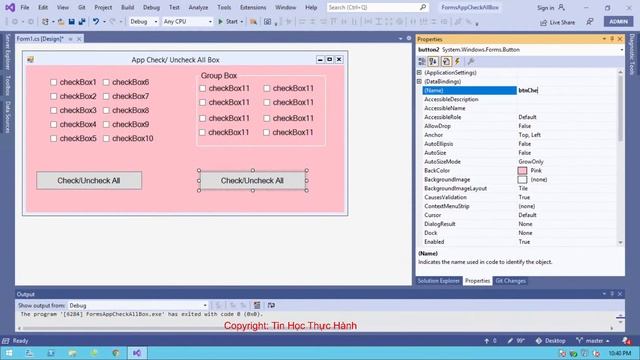Show Categorized view in Properties
Image resolution: width=640 pixels, height=360 pixels.
click(422, 62)
